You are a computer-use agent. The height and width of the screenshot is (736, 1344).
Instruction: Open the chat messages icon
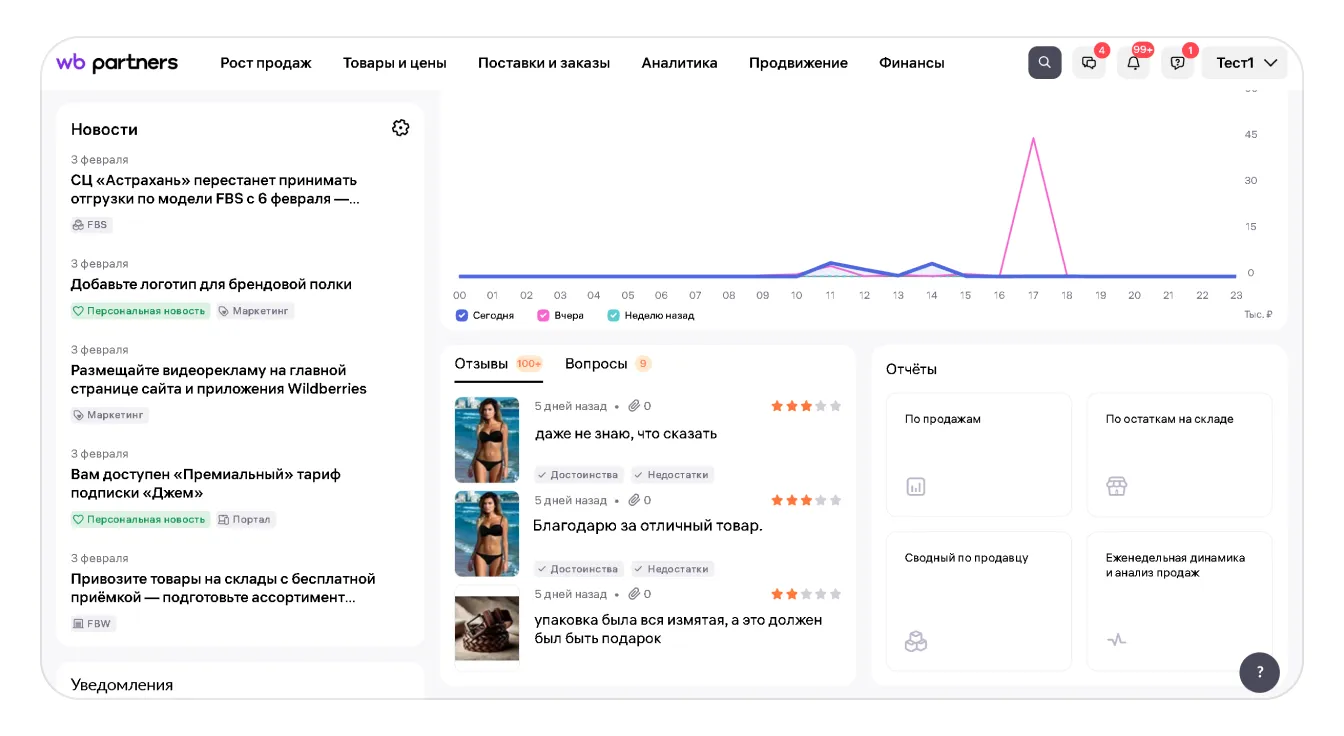coord(1089,63)
